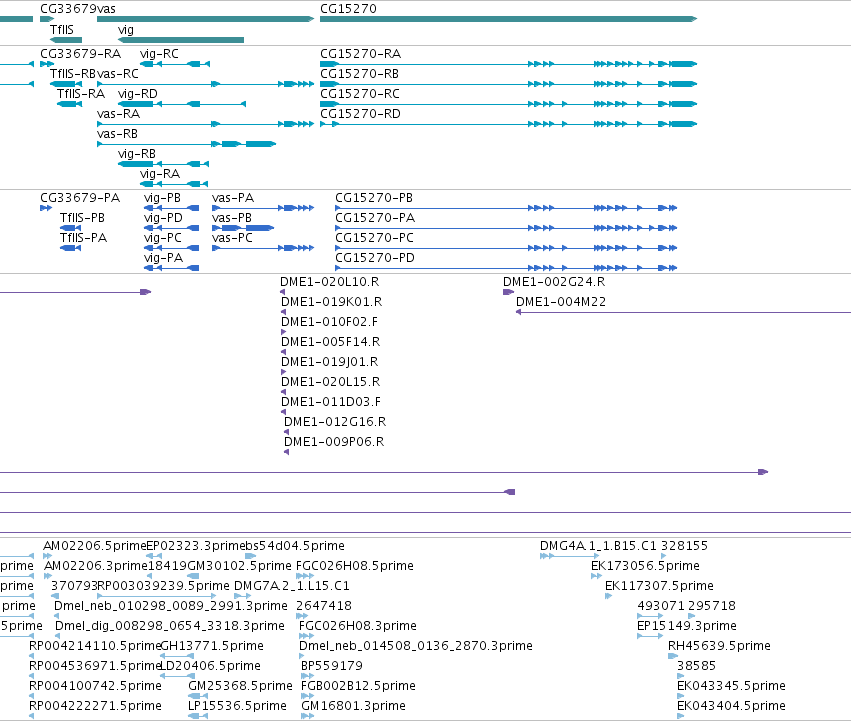
Task: Click clone end DME1-010F02.F
Action: click(x=329, y=322)
